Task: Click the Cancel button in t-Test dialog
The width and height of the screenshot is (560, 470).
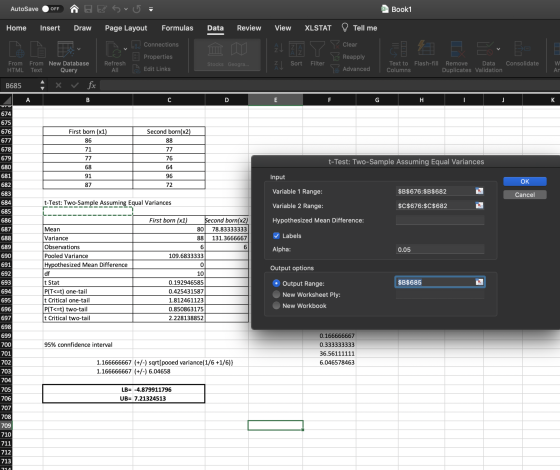Action: coord(525,195)
